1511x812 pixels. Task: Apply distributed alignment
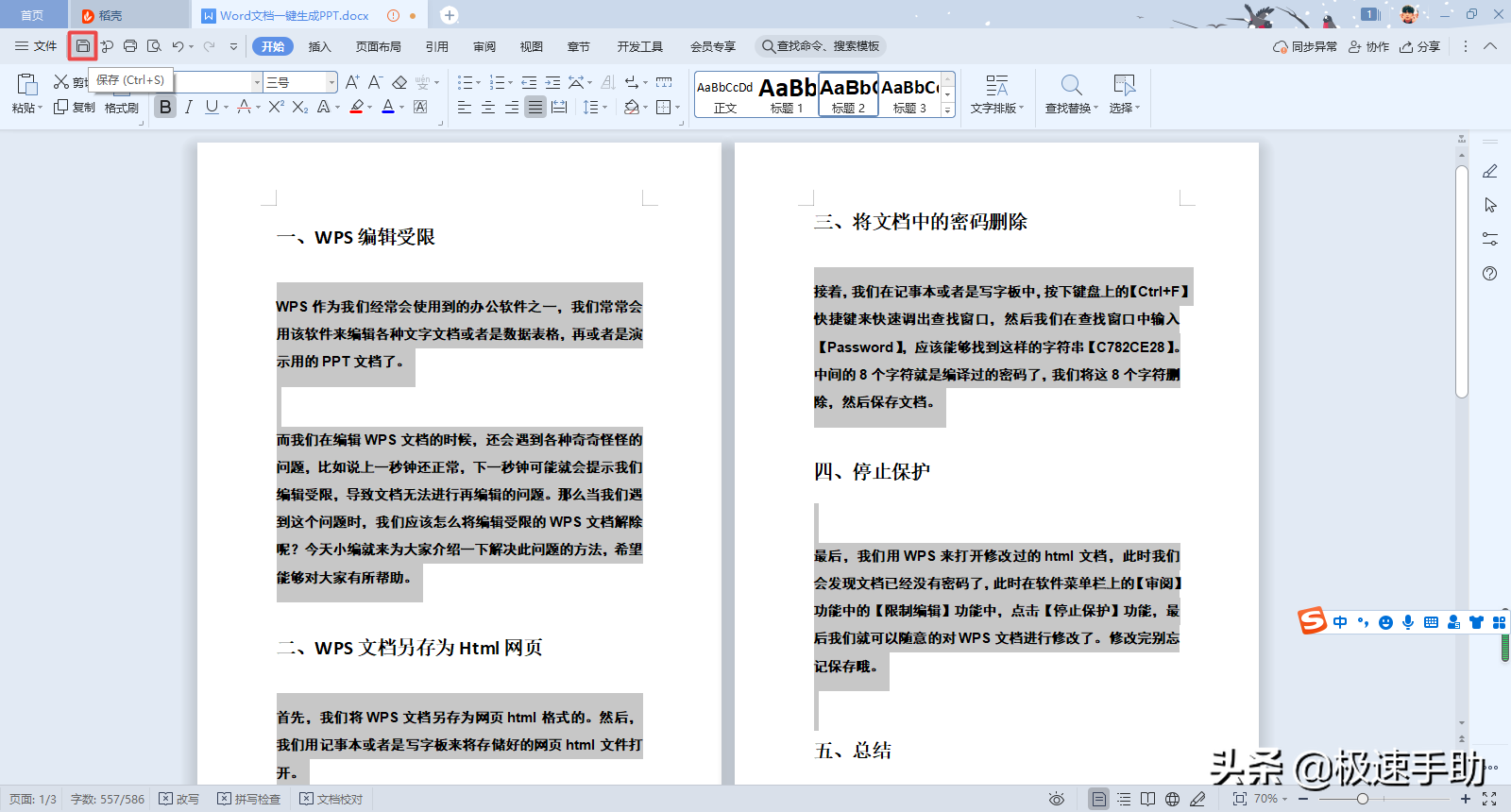click(559, 108)
